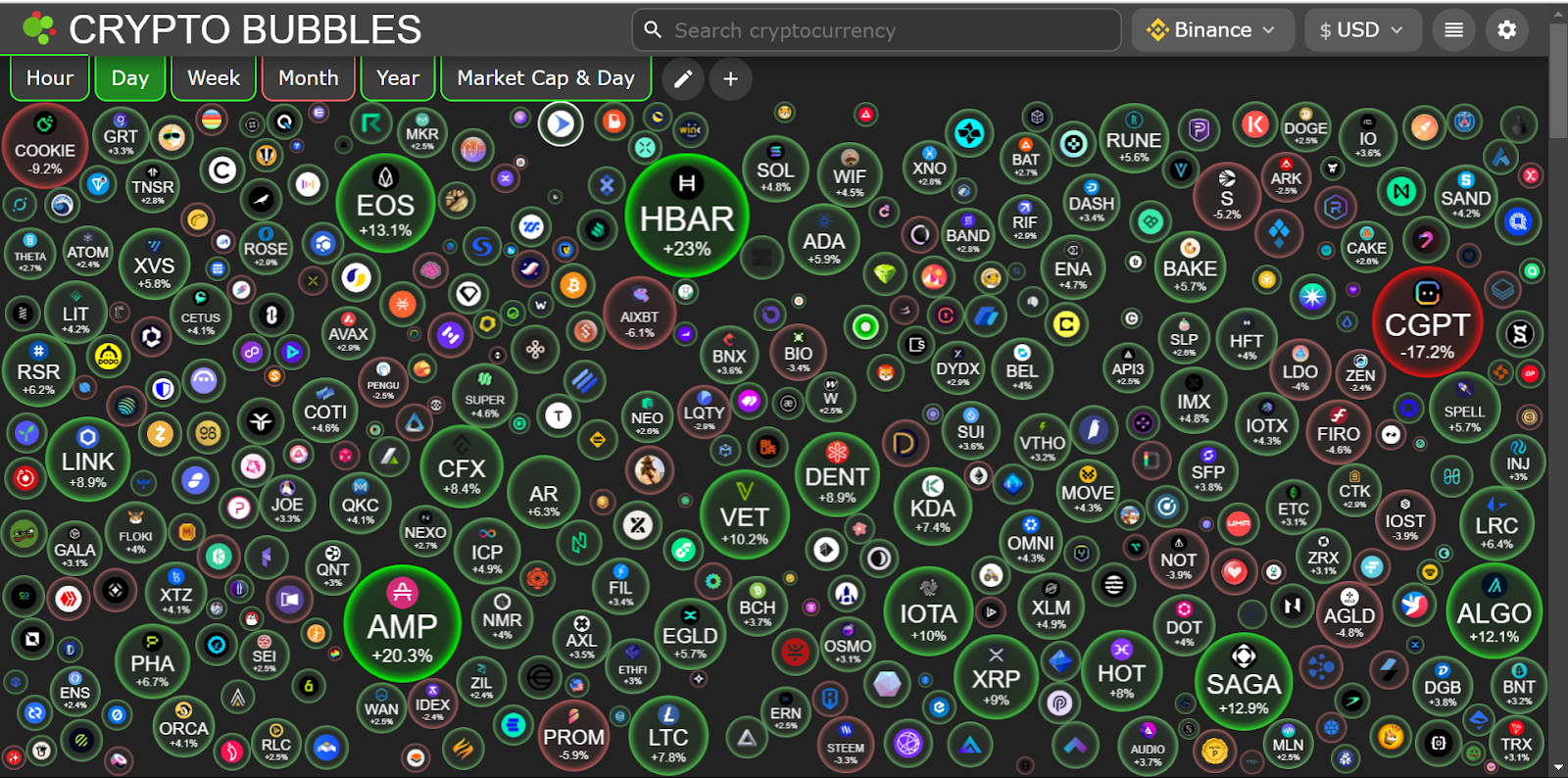Select the SOL +4.8% bubble
1568x778 pixels.
(x=775, y=170)
